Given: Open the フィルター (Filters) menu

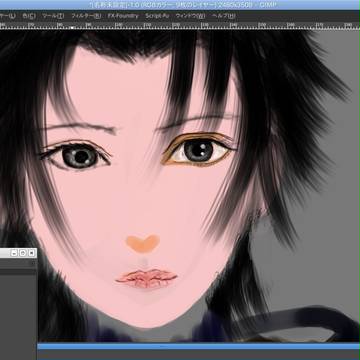Looking at the screenshot, I should (86, 16).
